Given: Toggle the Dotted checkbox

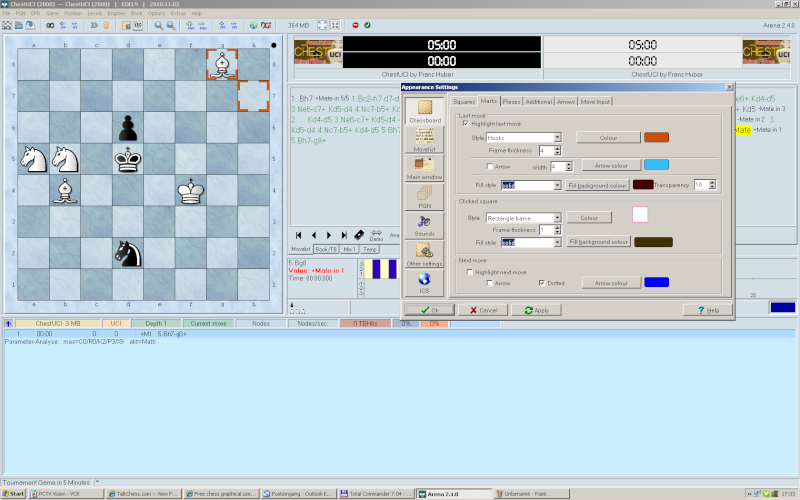Looking at the screenshot, I should tap(542, 283).
